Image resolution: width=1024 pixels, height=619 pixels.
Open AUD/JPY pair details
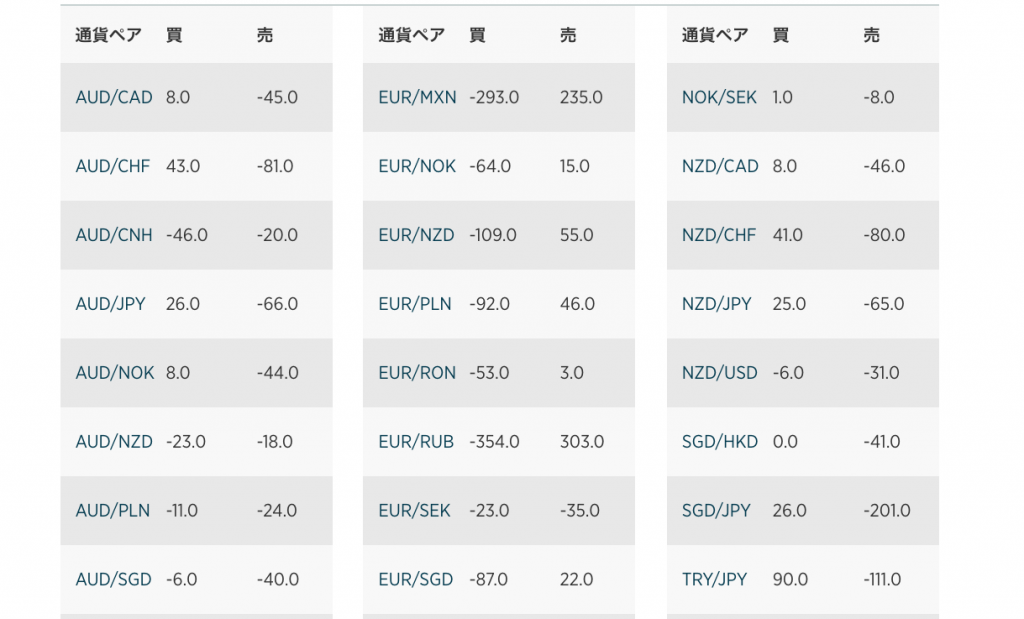point(110,304)
